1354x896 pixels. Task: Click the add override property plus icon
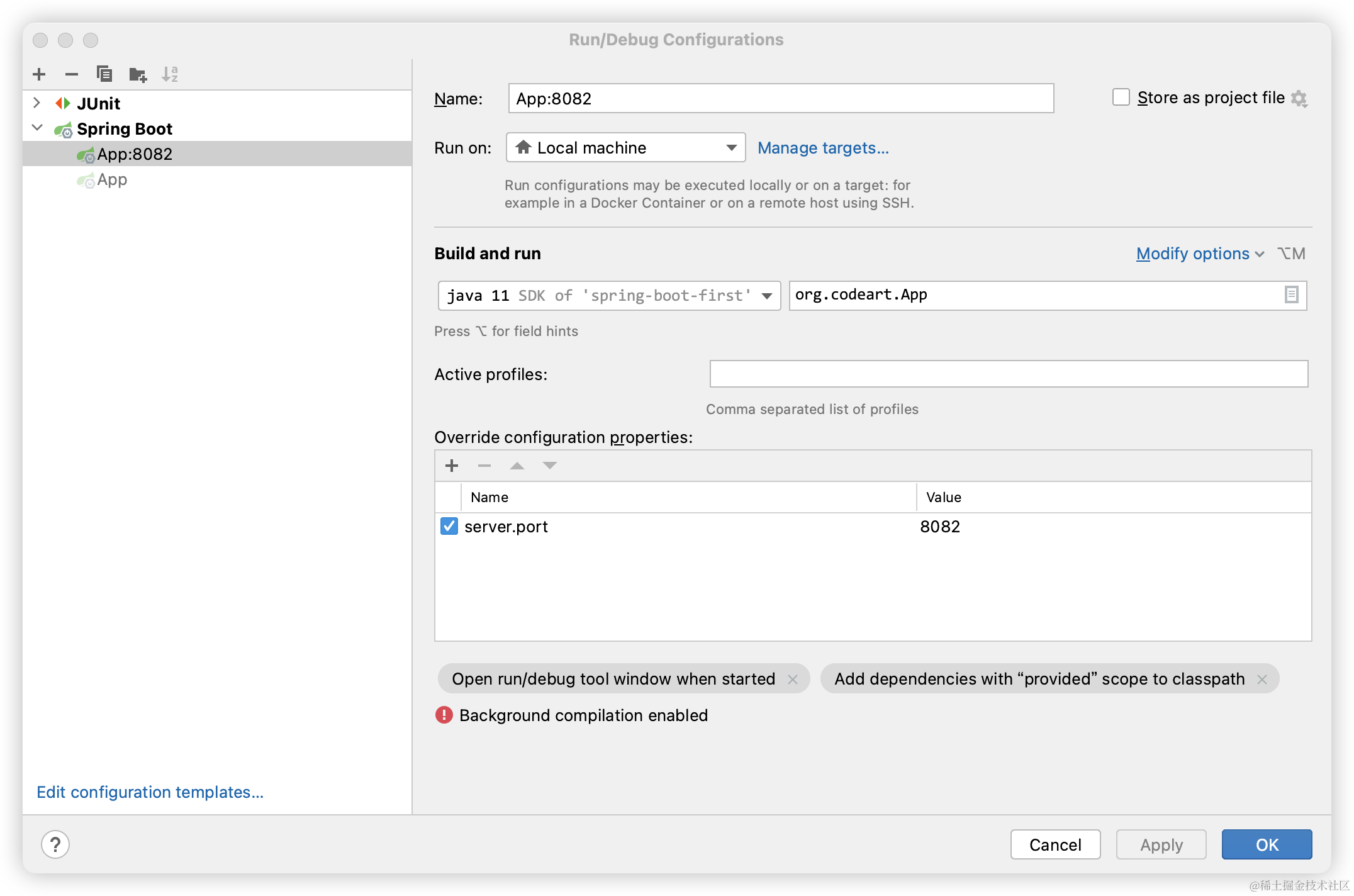click(x=452, y=466)
